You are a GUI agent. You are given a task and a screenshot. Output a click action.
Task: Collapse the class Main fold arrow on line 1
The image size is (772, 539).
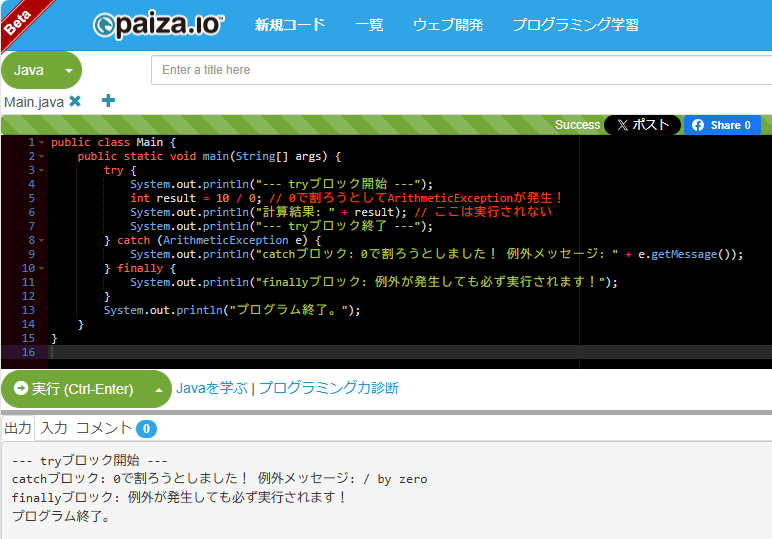point(41,143)
